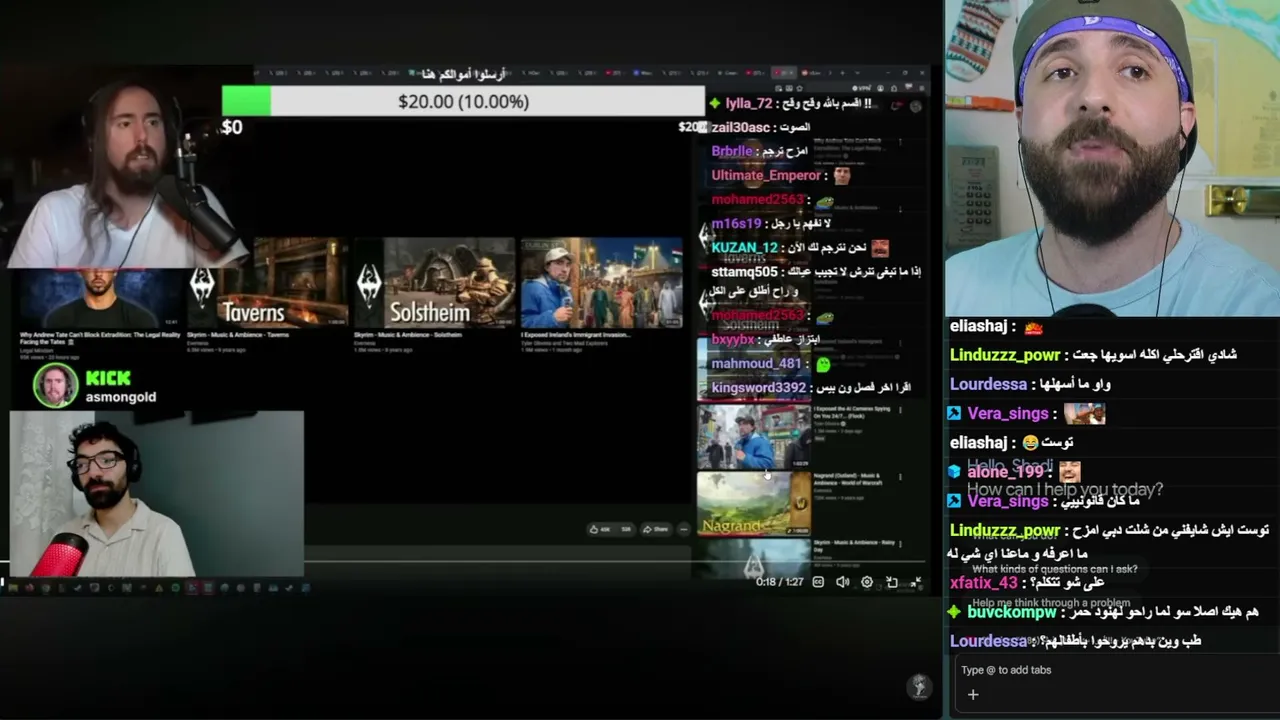
Task: Mute the video with the speaker icon
Action: (842, 582)
